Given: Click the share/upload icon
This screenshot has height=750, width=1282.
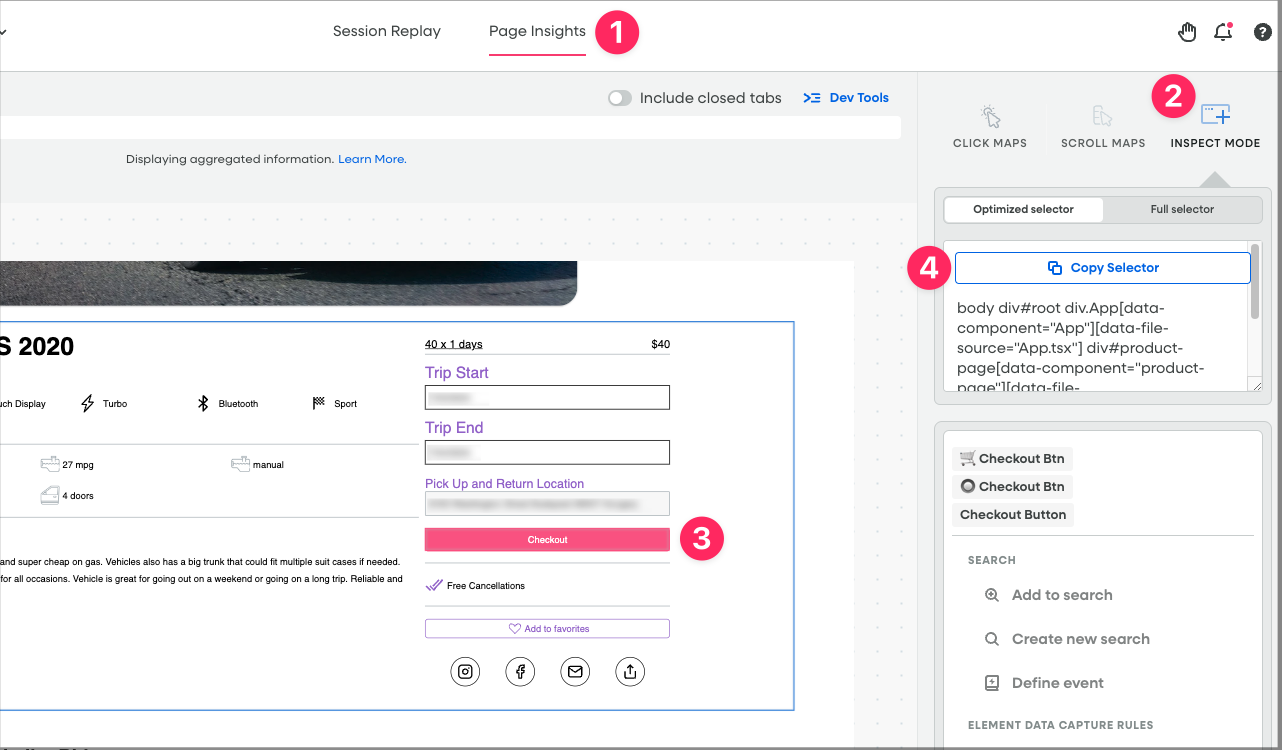Looking at the screenshot, I should (x=630, y=671).
